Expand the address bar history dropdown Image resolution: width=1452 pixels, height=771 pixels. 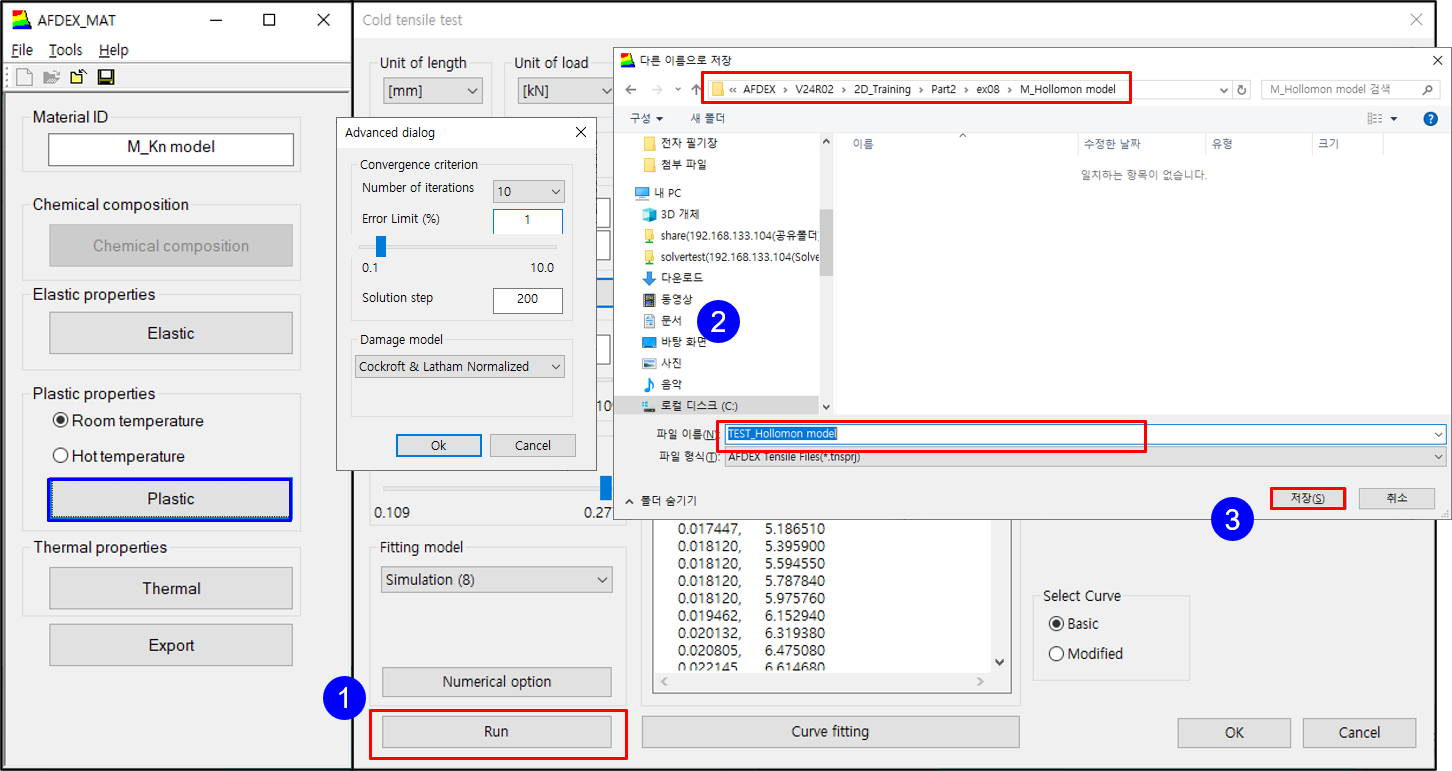pos(1225,89)
